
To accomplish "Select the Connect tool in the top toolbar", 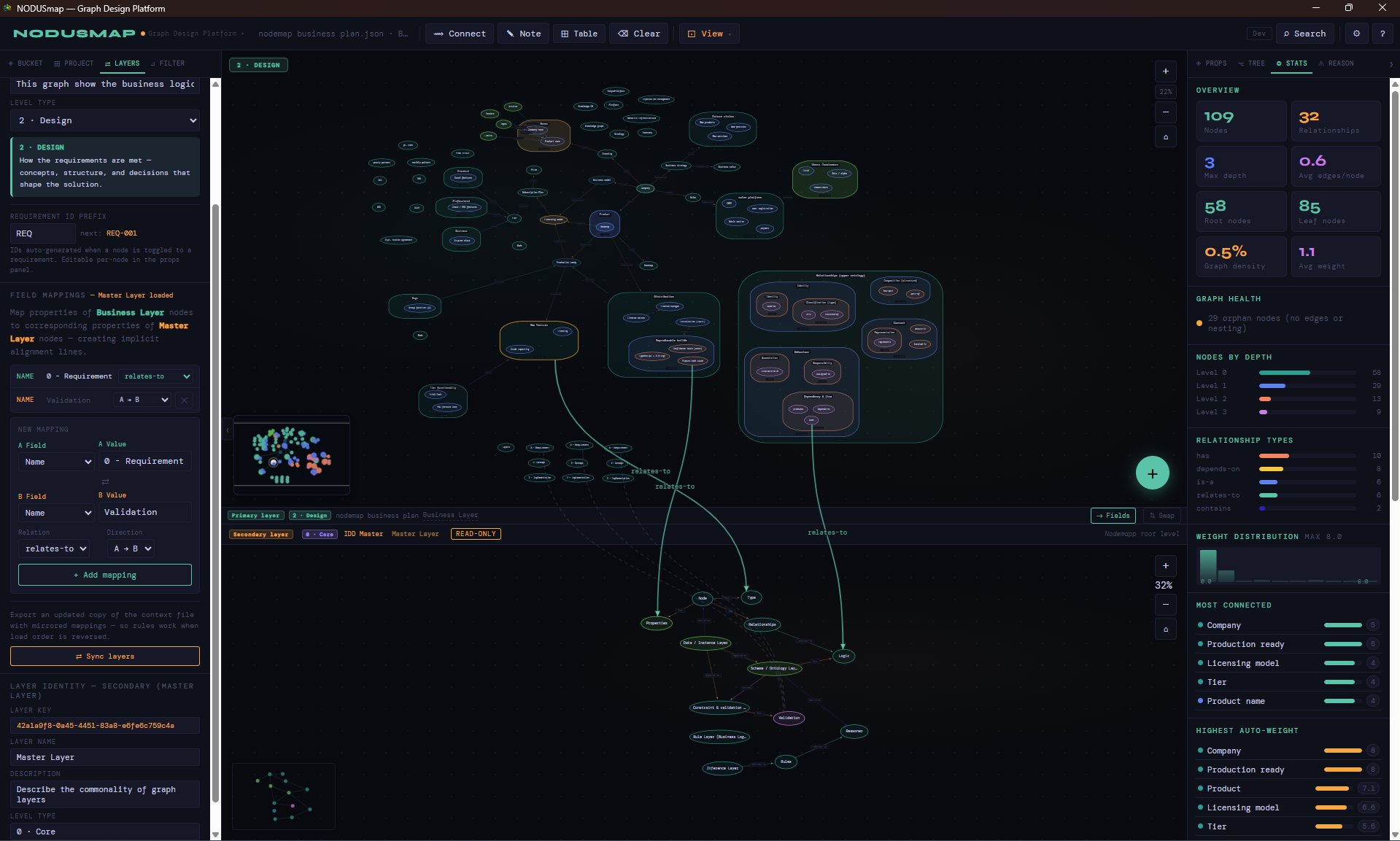I will point(459,34).
